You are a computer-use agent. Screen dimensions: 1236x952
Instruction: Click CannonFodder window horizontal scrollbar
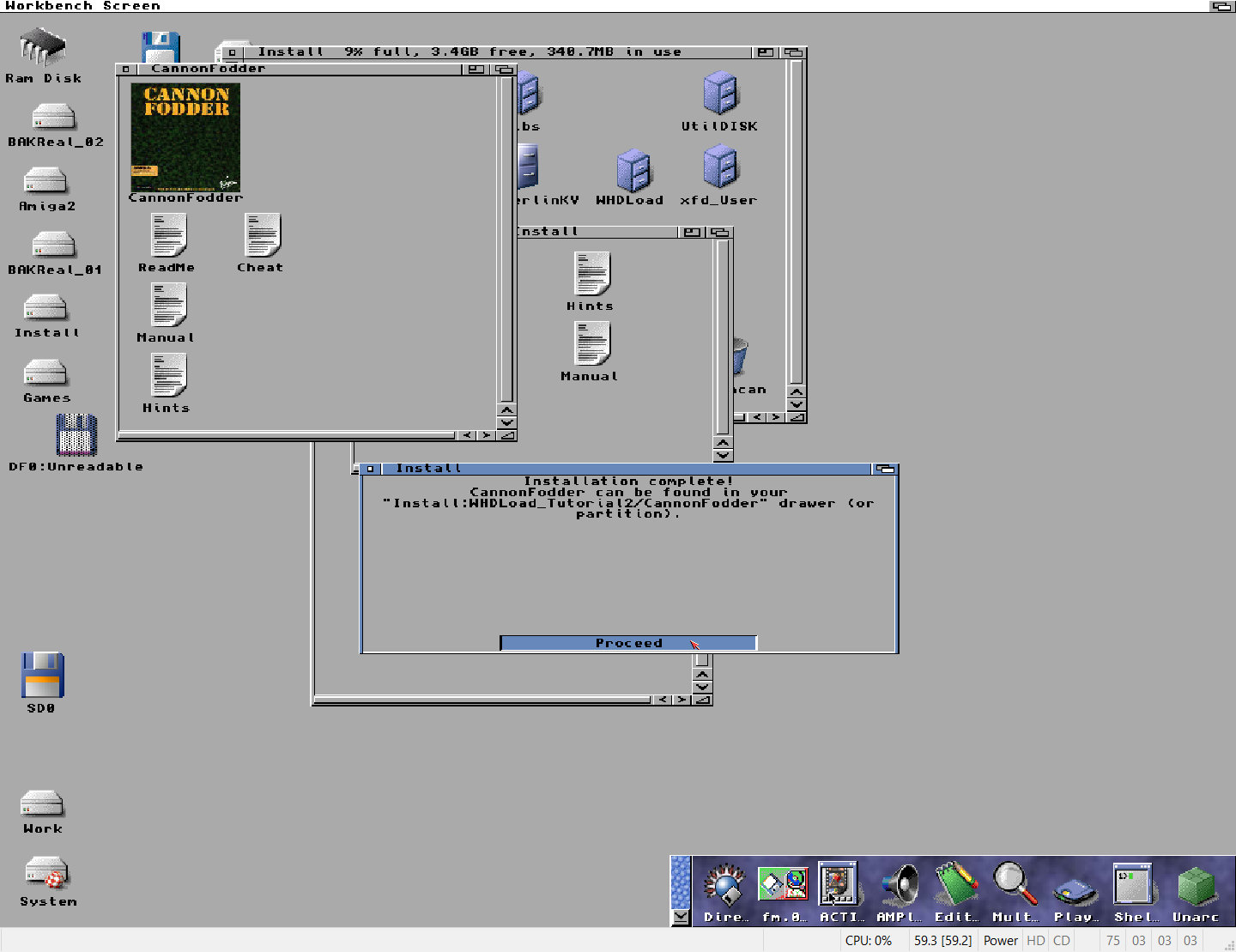pyautogui.click(x=287, y=435)
